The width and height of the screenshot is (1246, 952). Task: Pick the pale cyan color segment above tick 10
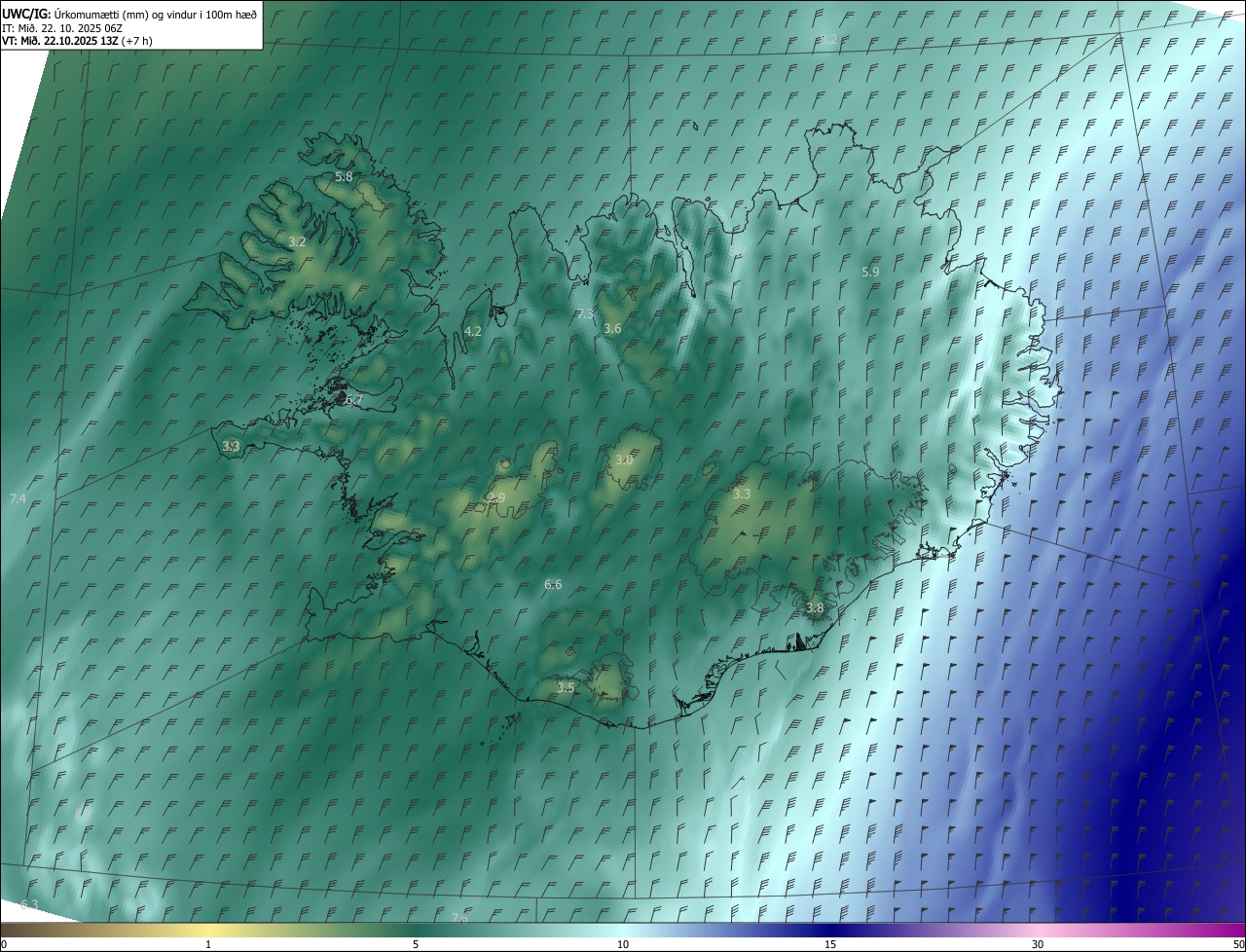click(x=623, y=930)
